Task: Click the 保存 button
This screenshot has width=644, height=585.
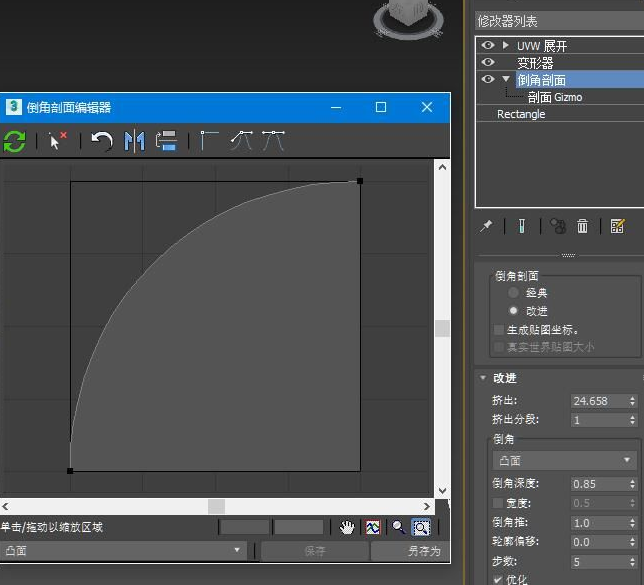Action: coord(315,551)
